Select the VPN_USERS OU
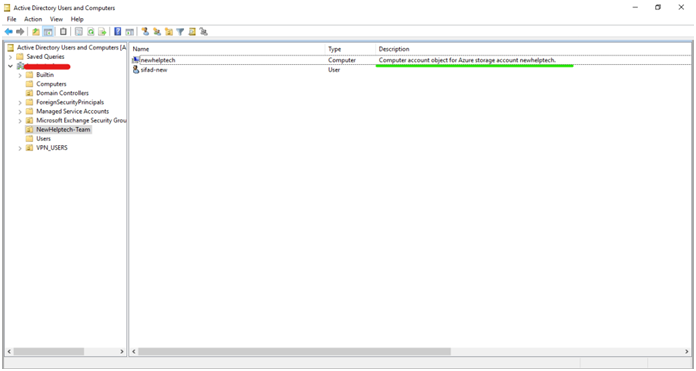The height and width of the screenshot is (371, 696). pos(52,148)
